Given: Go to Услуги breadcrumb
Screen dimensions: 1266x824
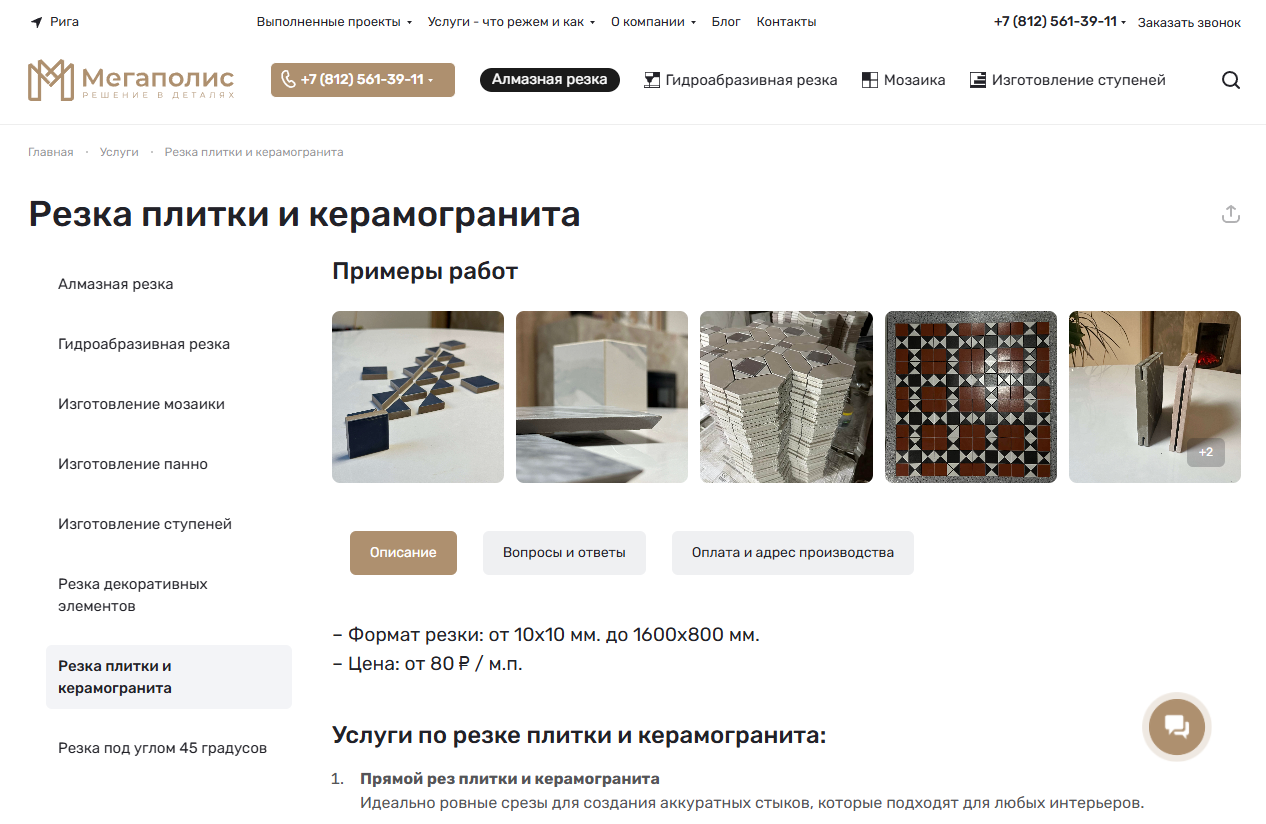Looking at the screenshot, I should click(x=119, y=152).
